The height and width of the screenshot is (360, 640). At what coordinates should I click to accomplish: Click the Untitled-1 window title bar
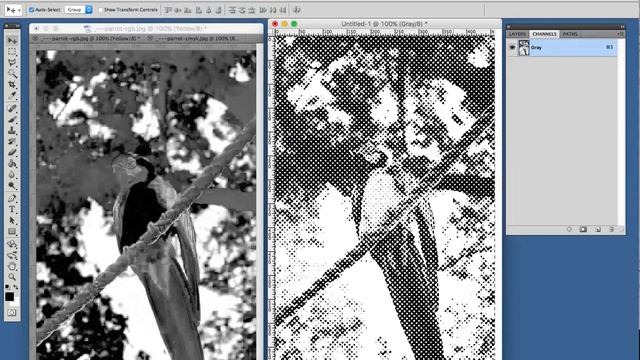384,24
